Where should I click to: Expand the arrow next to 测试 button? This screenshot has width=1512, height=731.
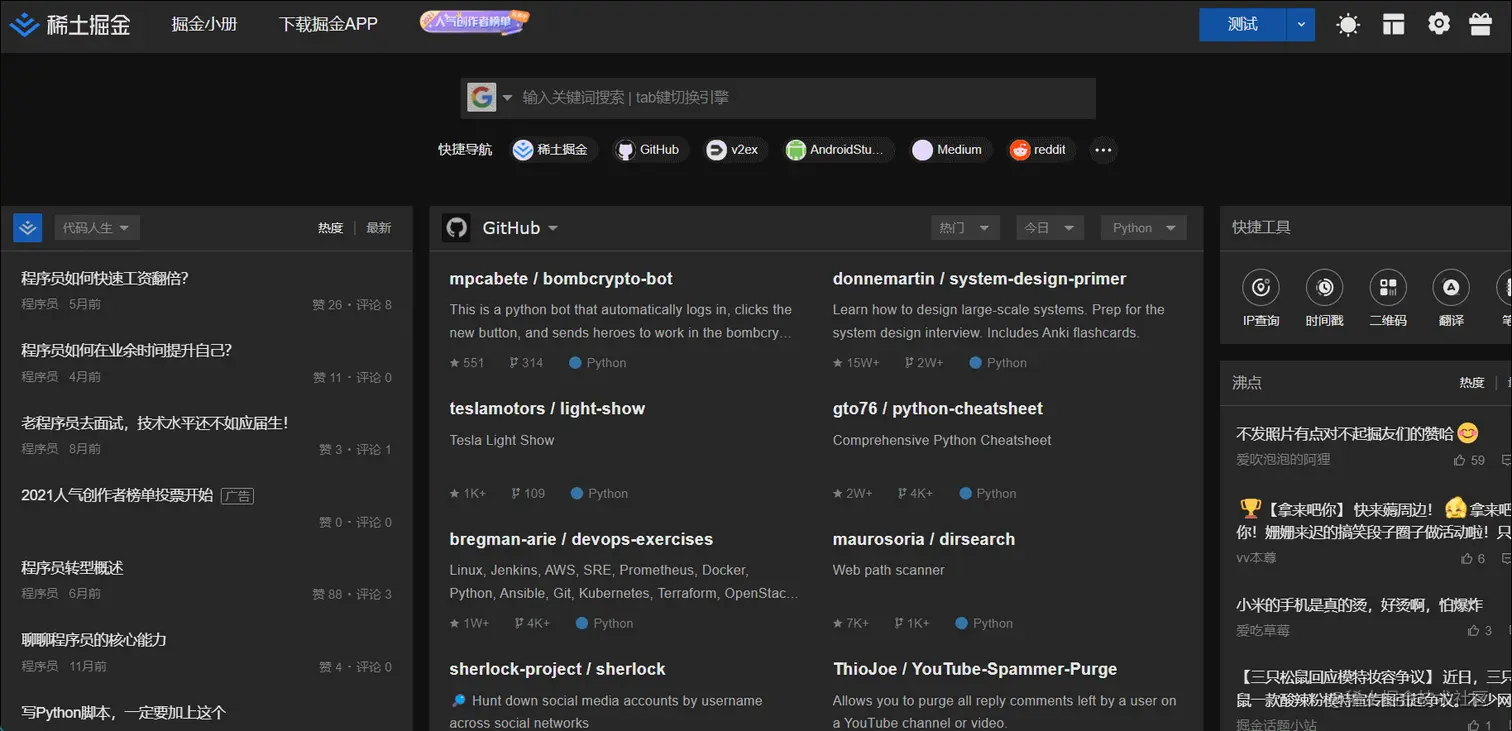[x=1301, y=24]
